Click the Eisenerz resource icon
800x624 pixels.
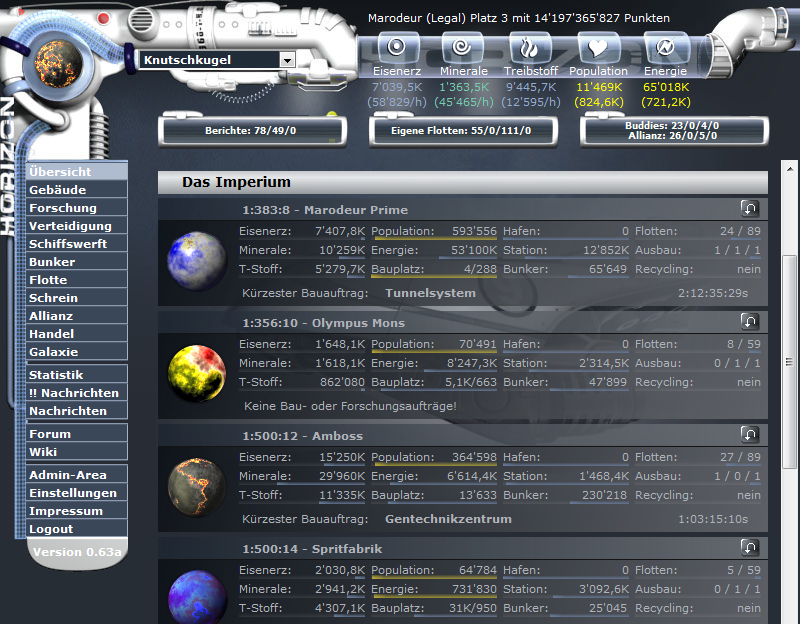(396, 47)
